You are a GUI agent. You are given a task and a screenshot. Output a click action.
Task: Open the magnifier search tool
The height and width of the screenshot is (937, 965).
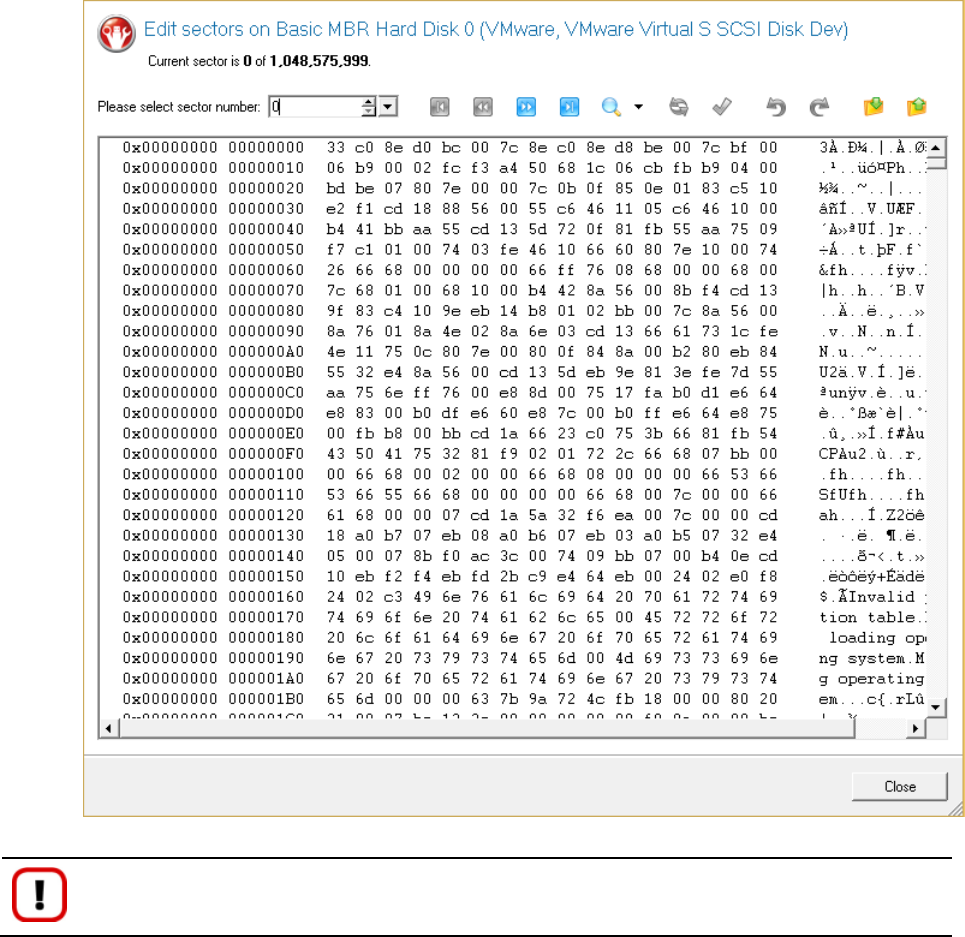point(611,107)
